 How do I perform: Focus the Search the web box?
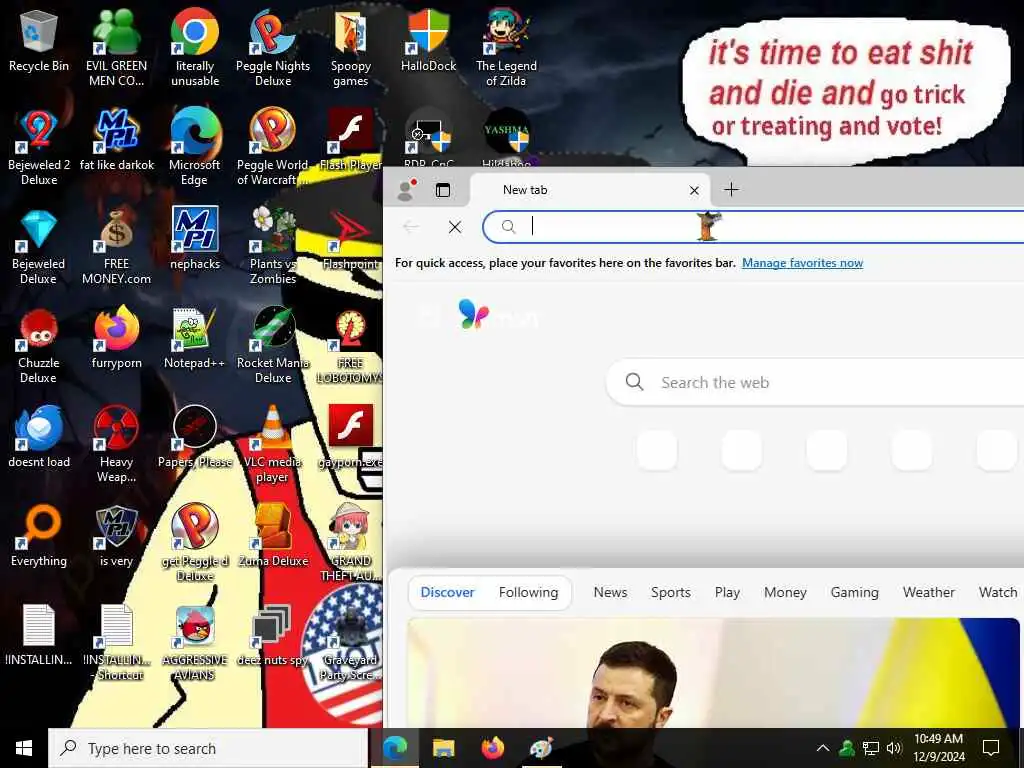816,382
